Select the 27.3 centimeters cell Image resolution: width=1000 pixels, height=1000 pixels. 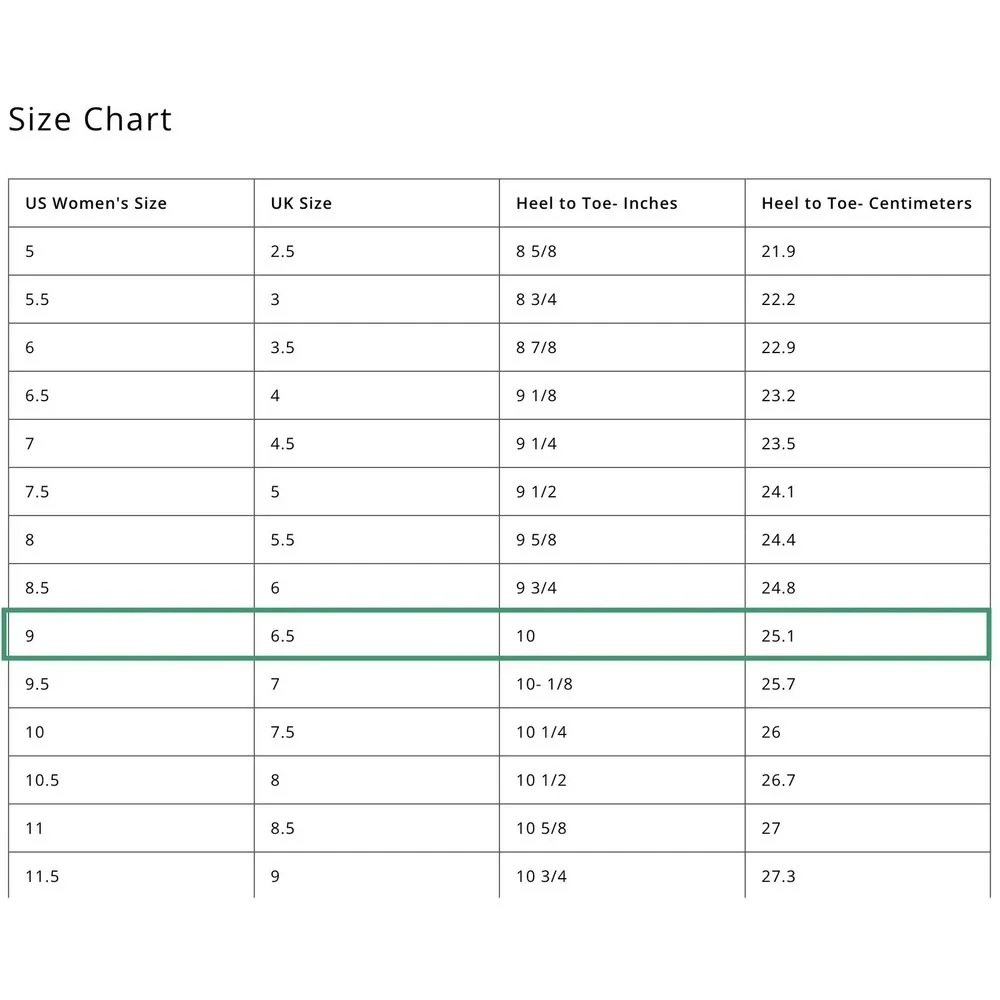[868, 876]
